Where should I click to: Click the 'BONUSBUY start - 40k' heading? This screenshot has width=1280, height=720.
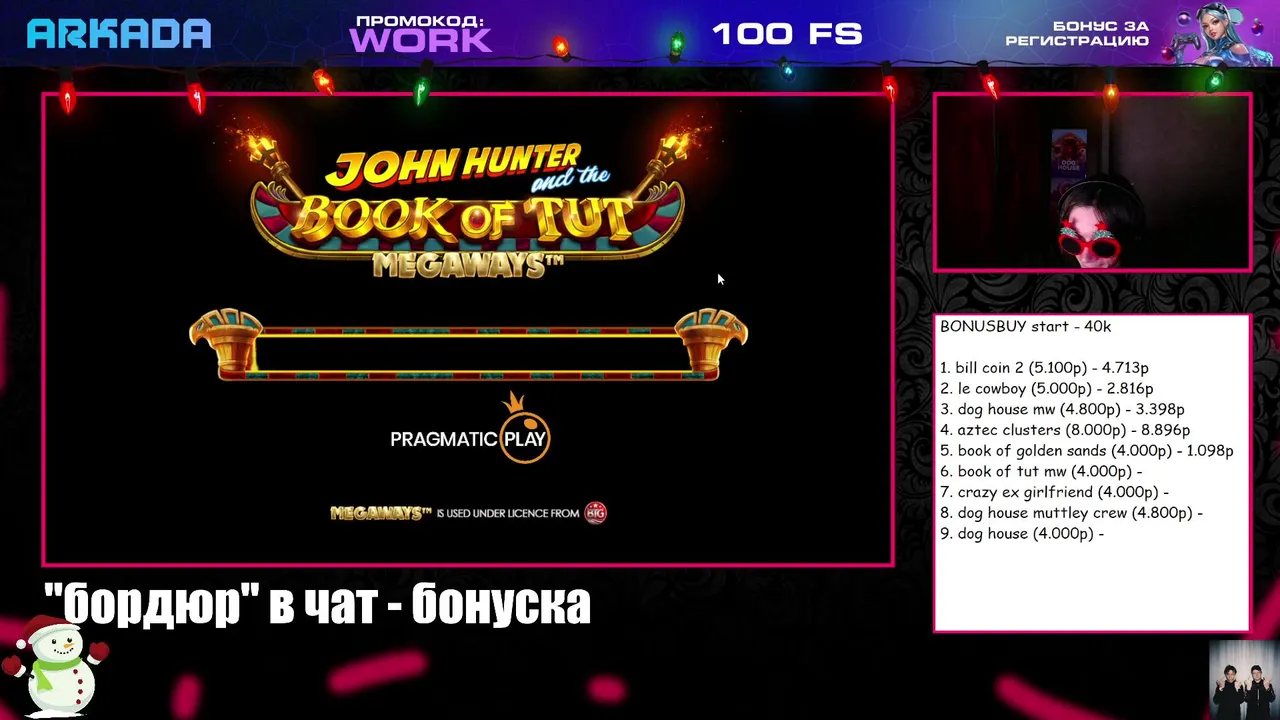pyautogui.click(x=1025, y=326)
